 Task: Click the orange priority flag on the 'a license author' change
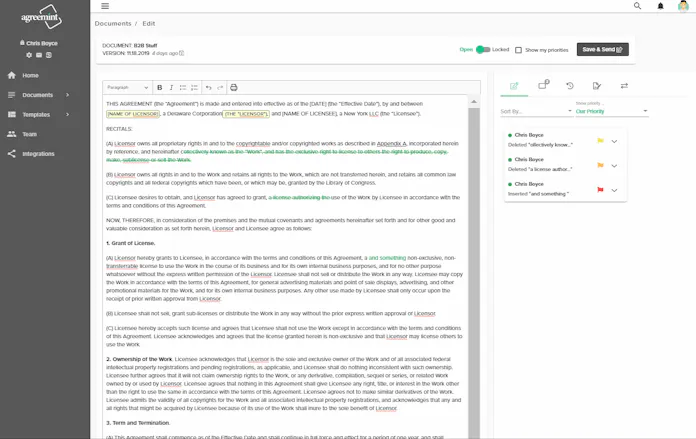click(600, 165)
